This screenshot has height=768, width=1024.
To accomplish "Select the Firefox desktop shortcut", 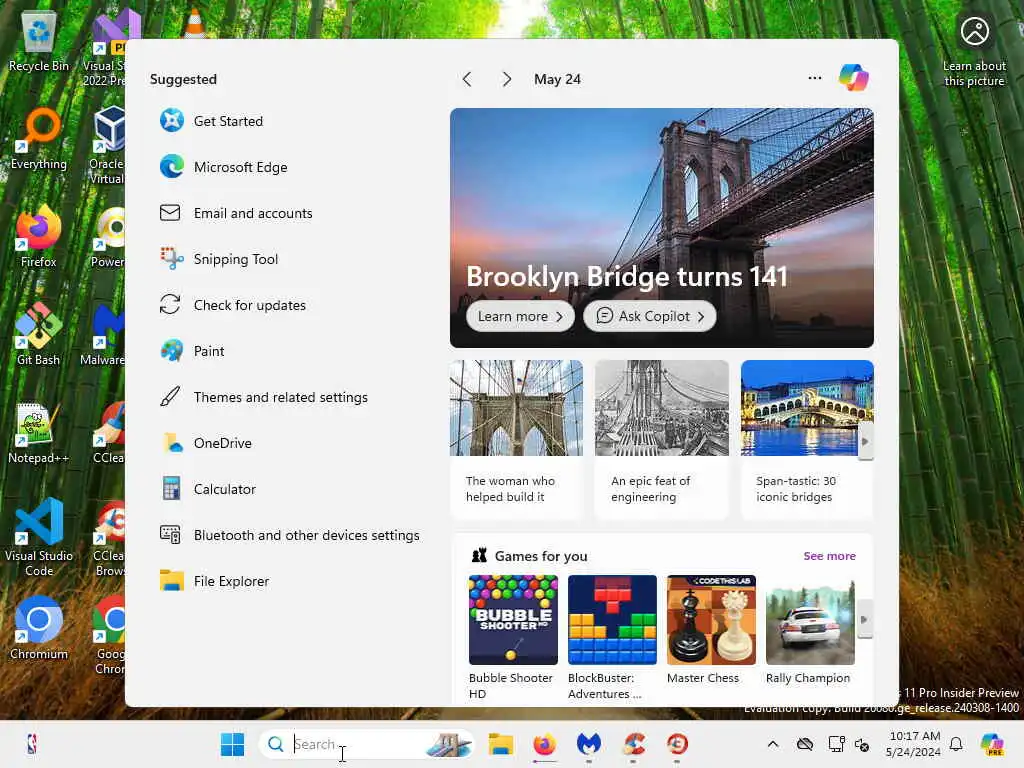I will tap(39, 236).
